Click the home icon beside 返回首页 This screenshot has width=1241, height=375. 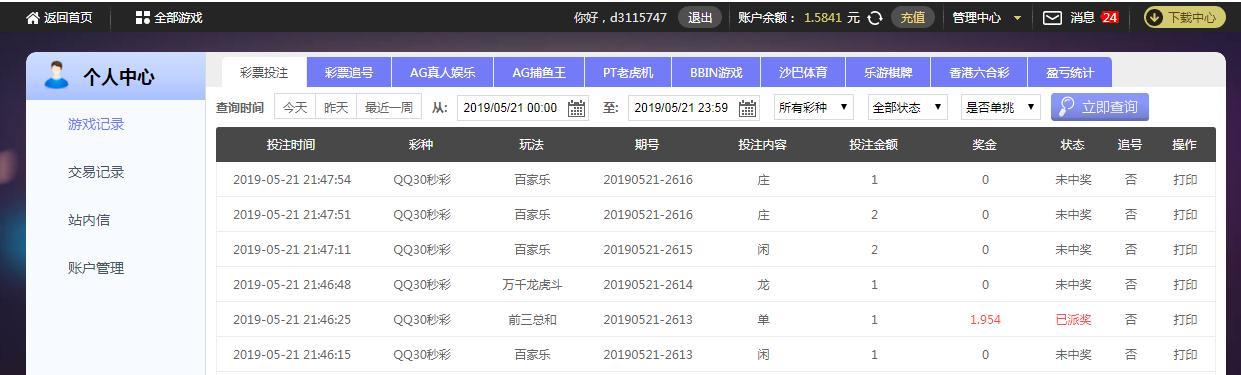click(33, 17)
